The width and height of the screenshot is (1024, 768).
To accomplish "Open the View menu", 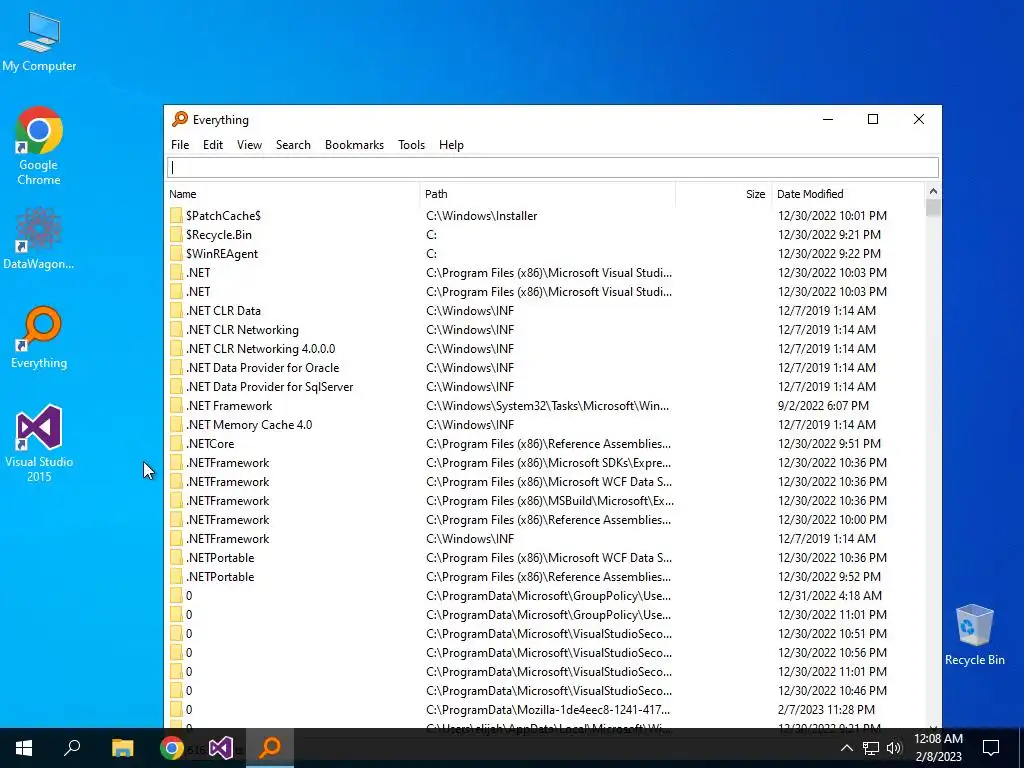I will tap(249, 145).
